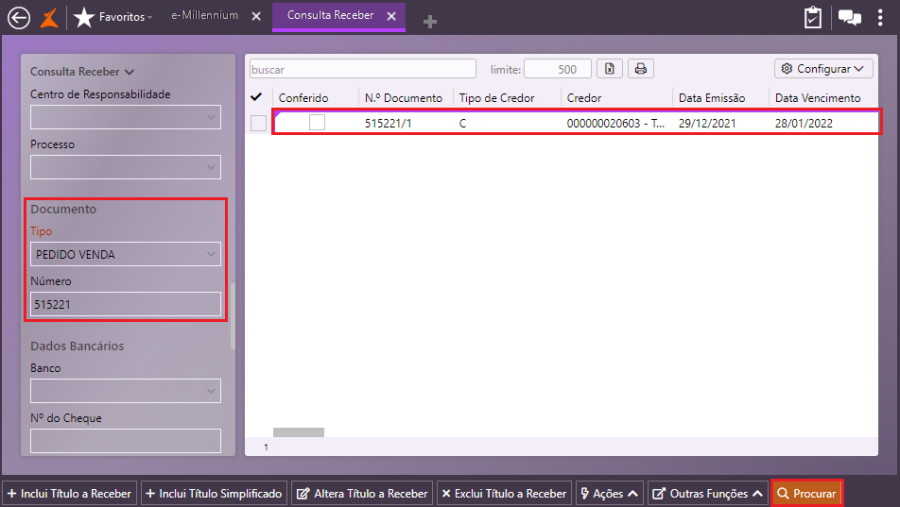Collapse the Consulta Receber panel header
Viewport: 900px width, 507px height.
click(x=82, y=72)
